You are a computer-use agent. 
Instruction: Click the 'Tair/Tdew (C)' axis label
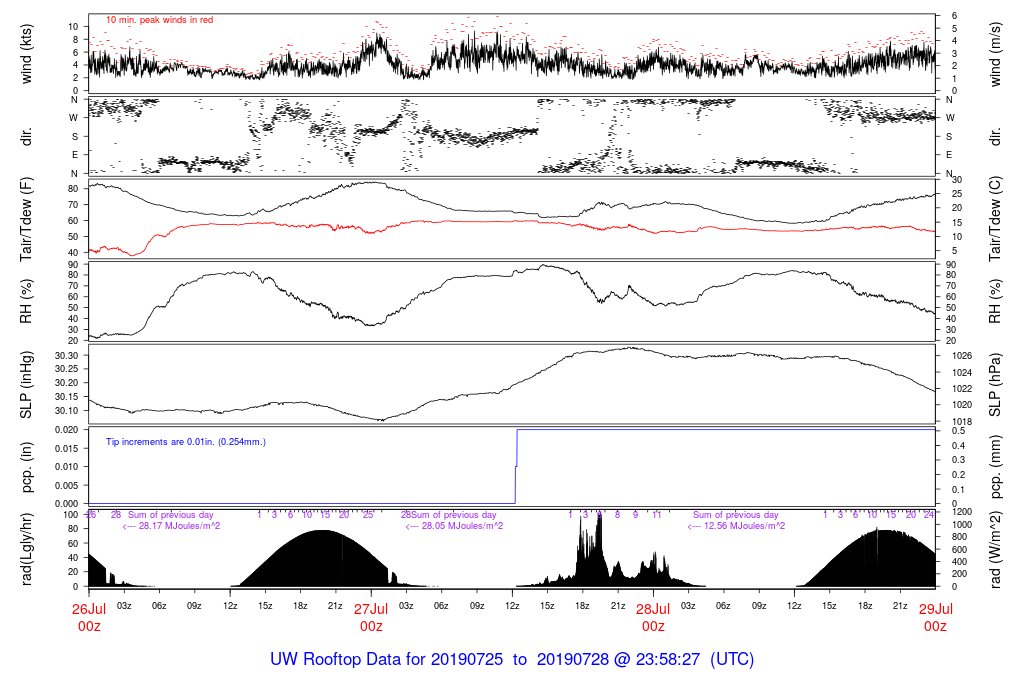click(995, 219)
